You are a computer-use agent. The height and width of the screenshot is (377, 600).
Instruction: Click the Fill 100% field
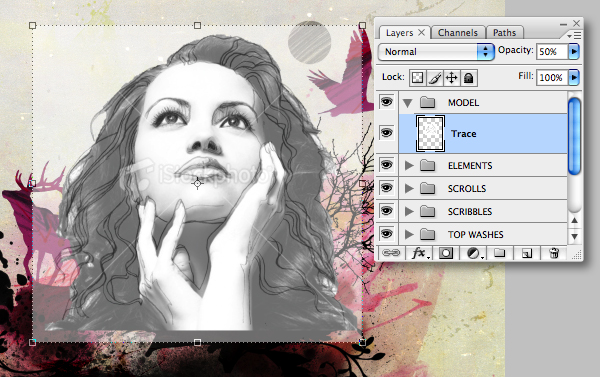point(552,78)
